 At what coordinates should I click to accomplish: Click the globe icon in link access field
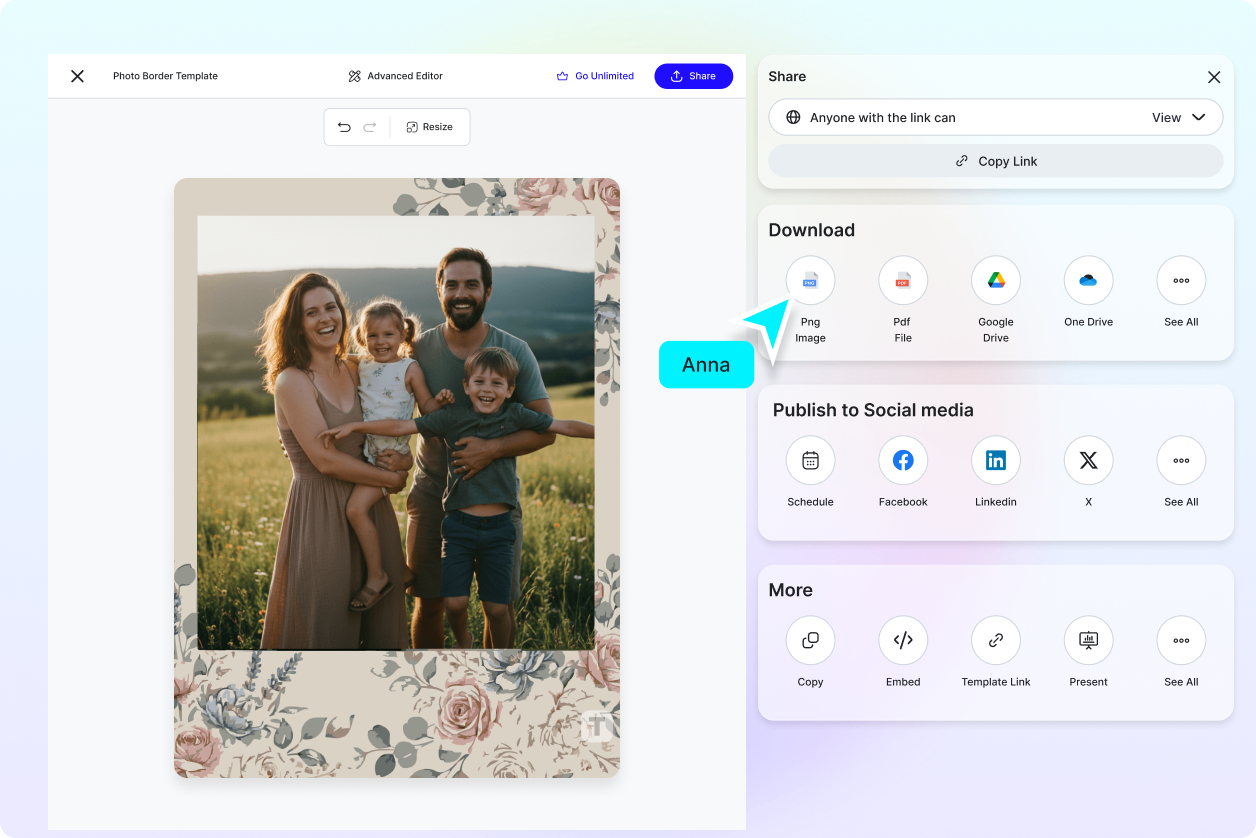(x=793, y=117)
